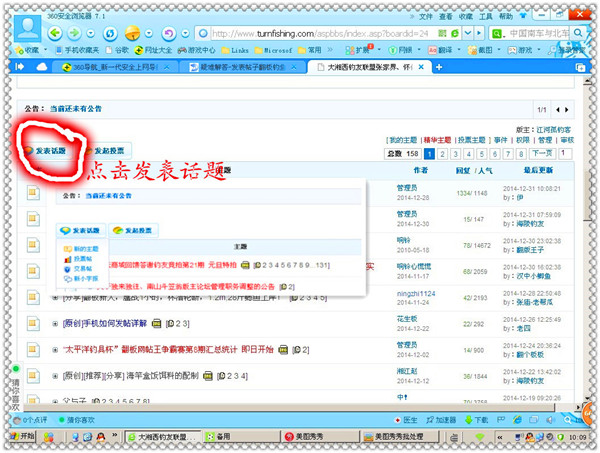The image size is (600, 453).
Task: Open the 常用 bookmark folder
Action: tap(310, 50)
